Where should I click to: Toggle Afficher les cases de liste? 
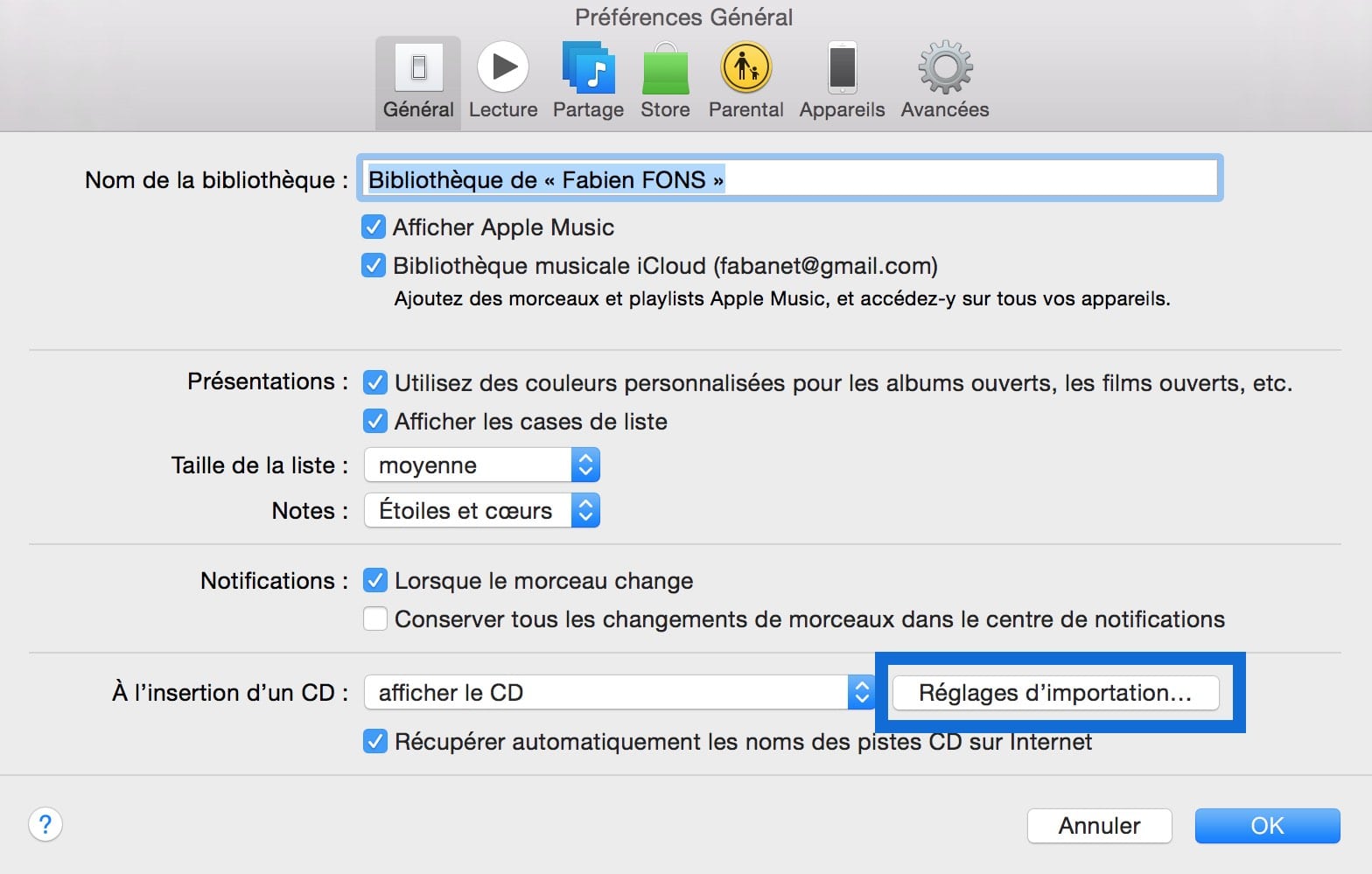(x=375, y=421)
